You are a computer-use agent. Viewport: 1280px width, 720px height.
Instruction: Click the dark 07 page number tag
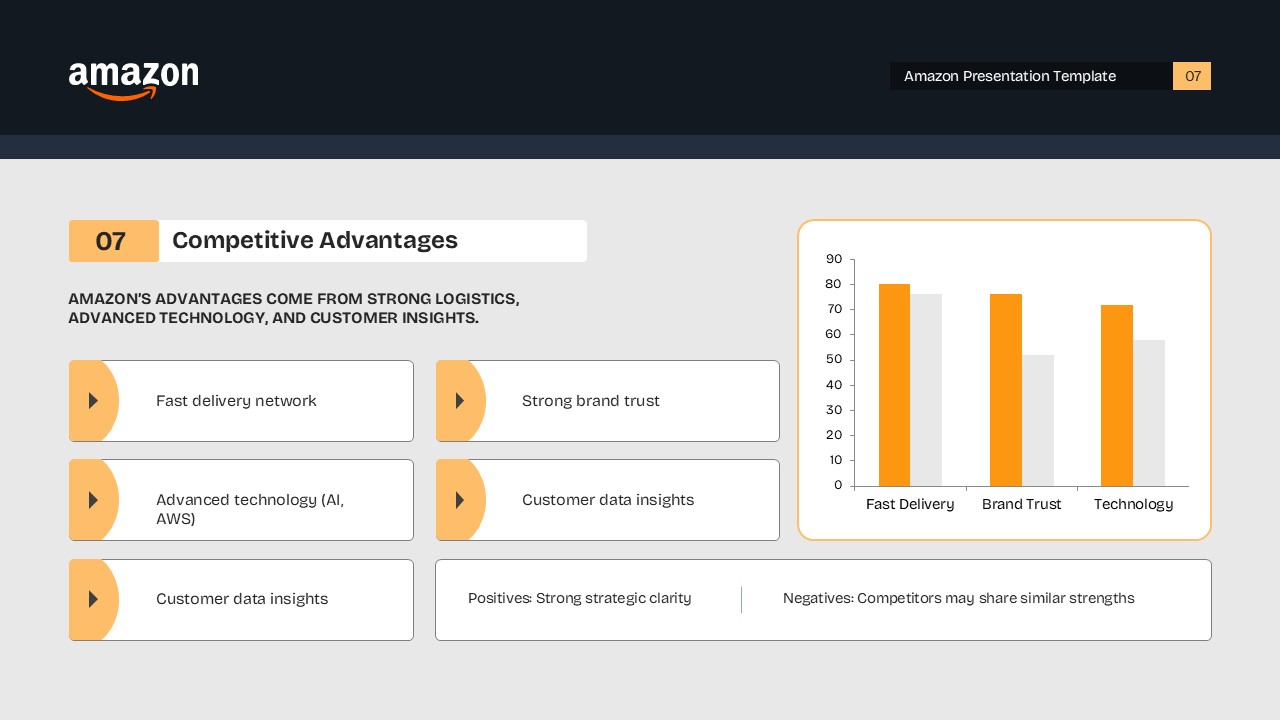[x=1191, y=76]
